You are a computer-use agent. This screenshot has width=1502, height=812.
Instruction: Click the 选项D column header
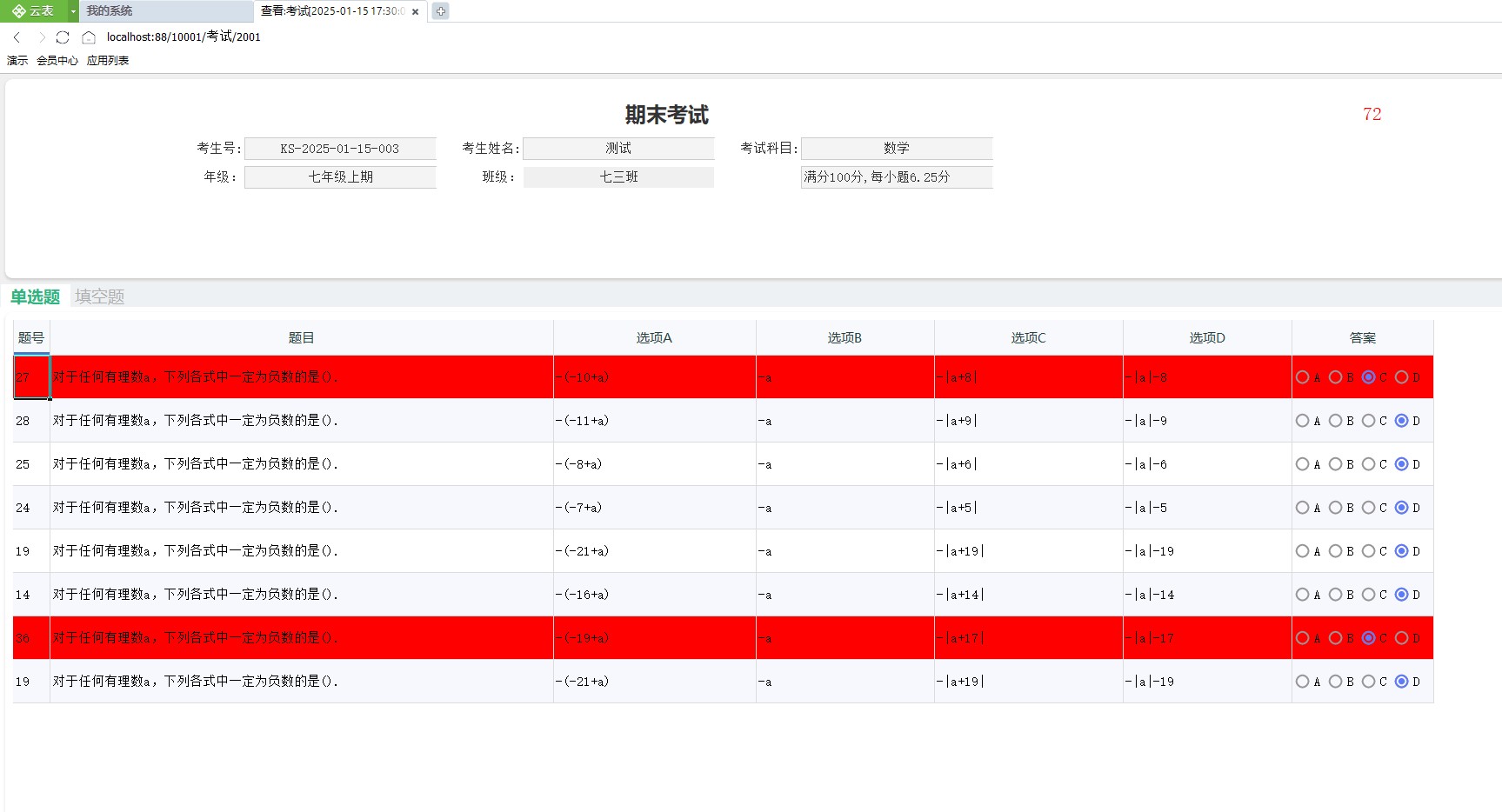point(1208,338)
